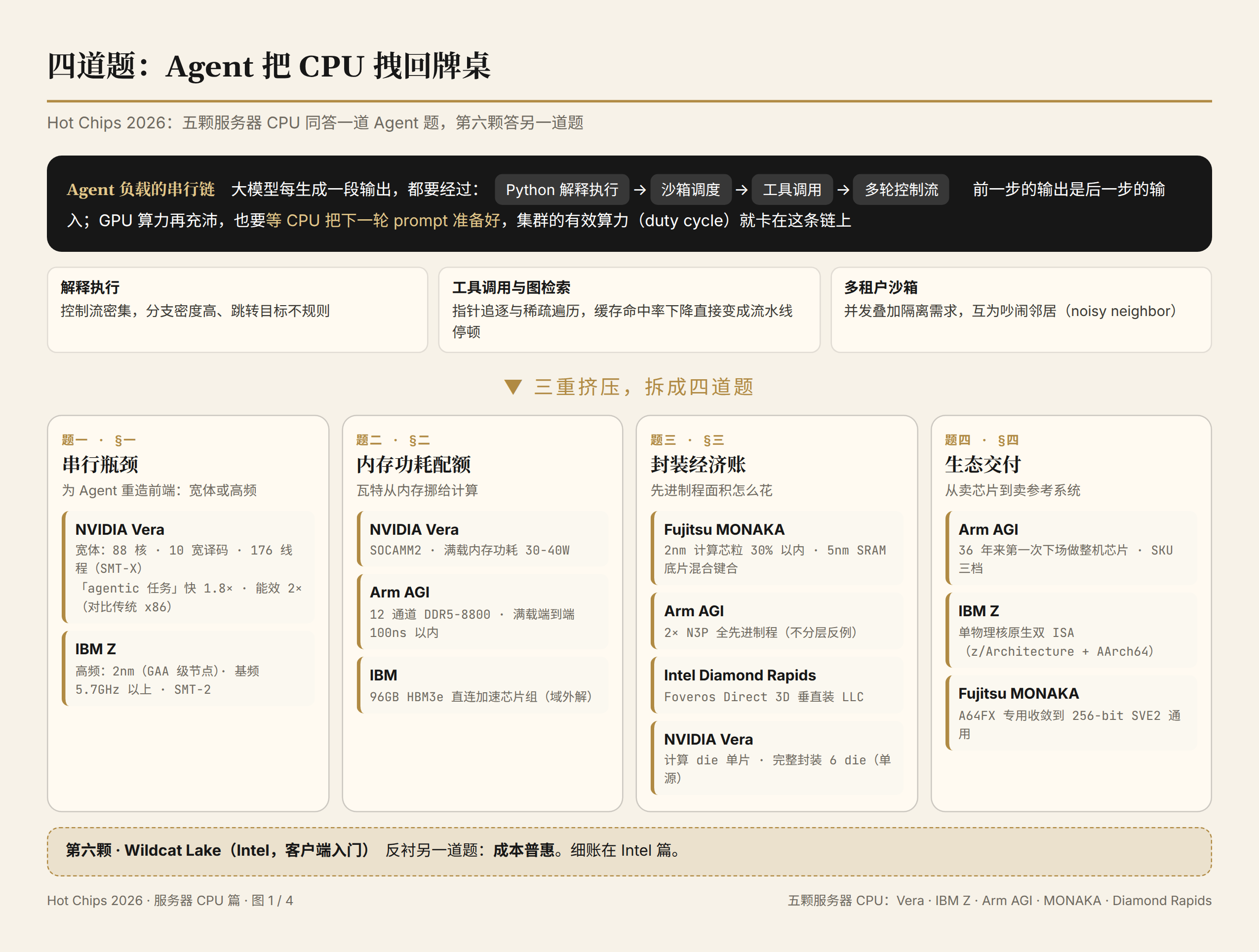Select Intel Diamond Rapids entry
This screenshot has width=1259, height=952.
pos(777,685)
